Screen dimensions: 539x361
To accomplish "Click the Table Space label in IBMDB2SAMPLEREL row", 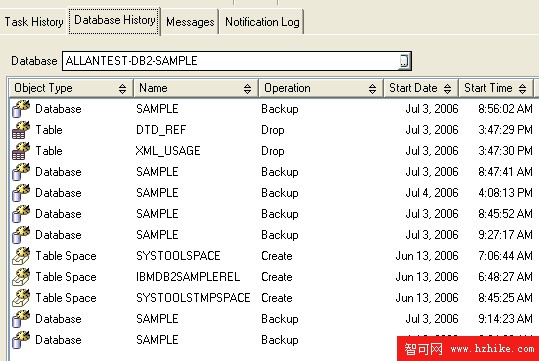I will [66, 277].
